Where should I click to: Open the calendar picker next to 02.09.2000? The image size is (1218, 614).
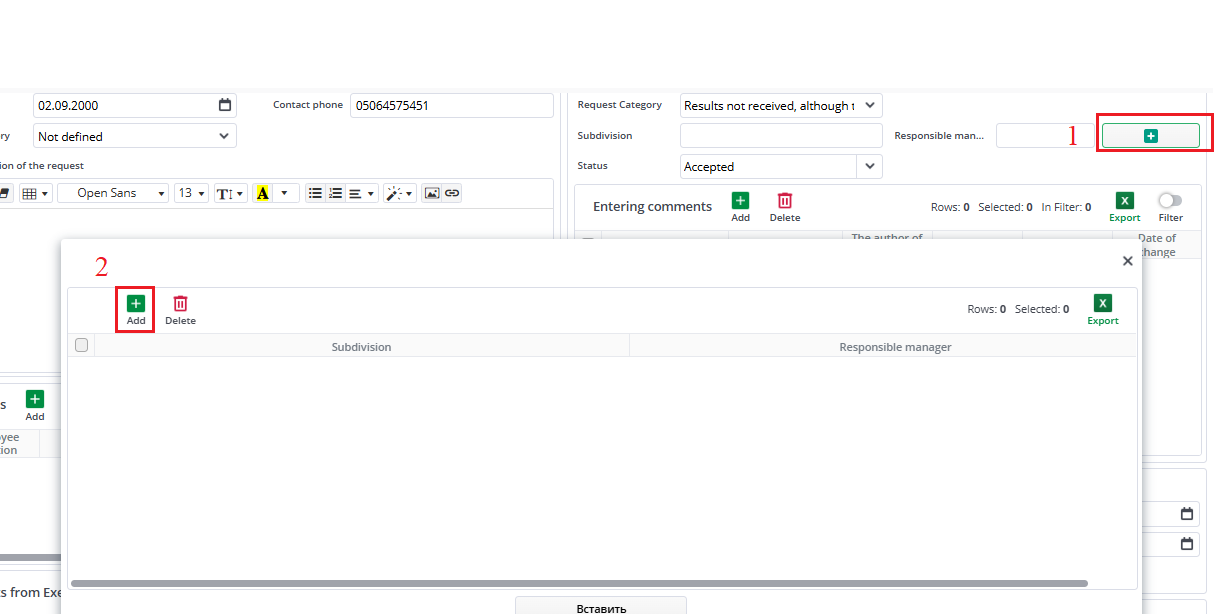click(225, 105)
